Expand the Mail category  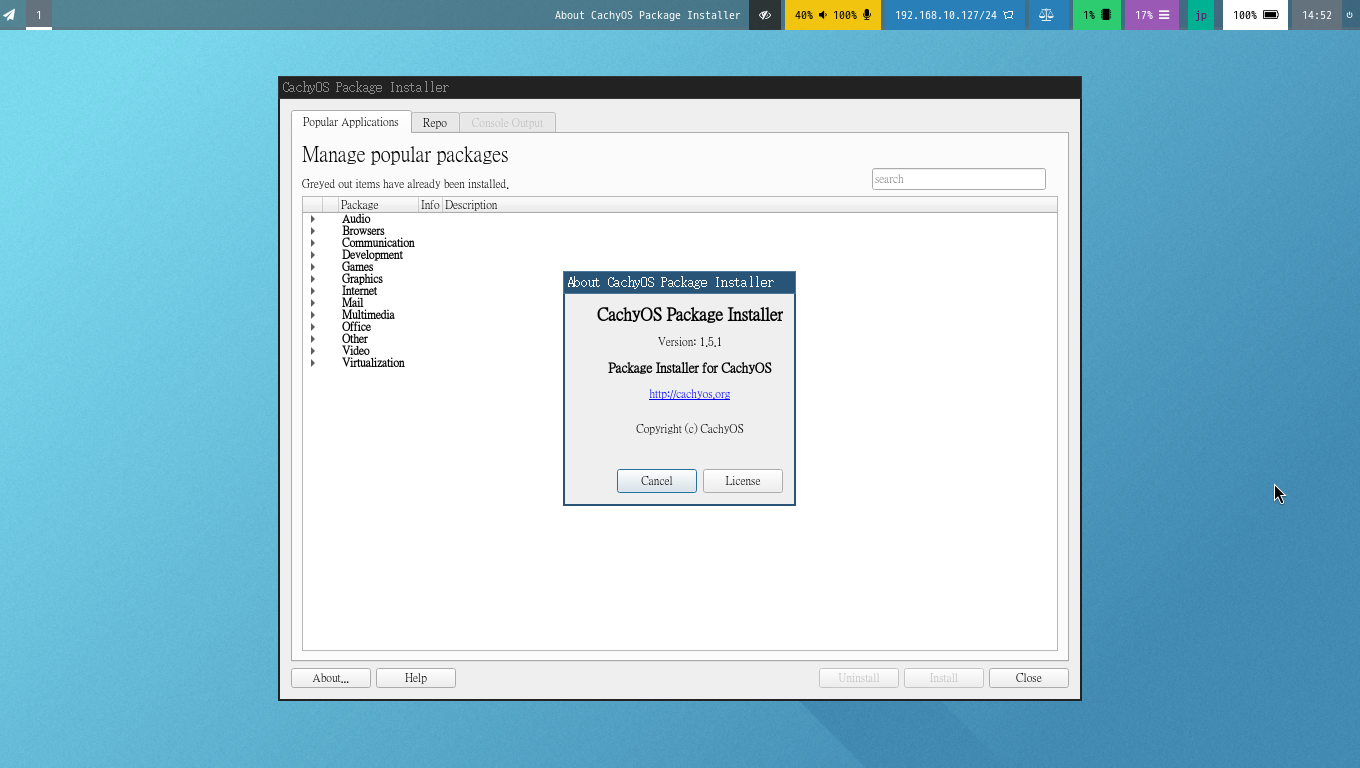313,303
